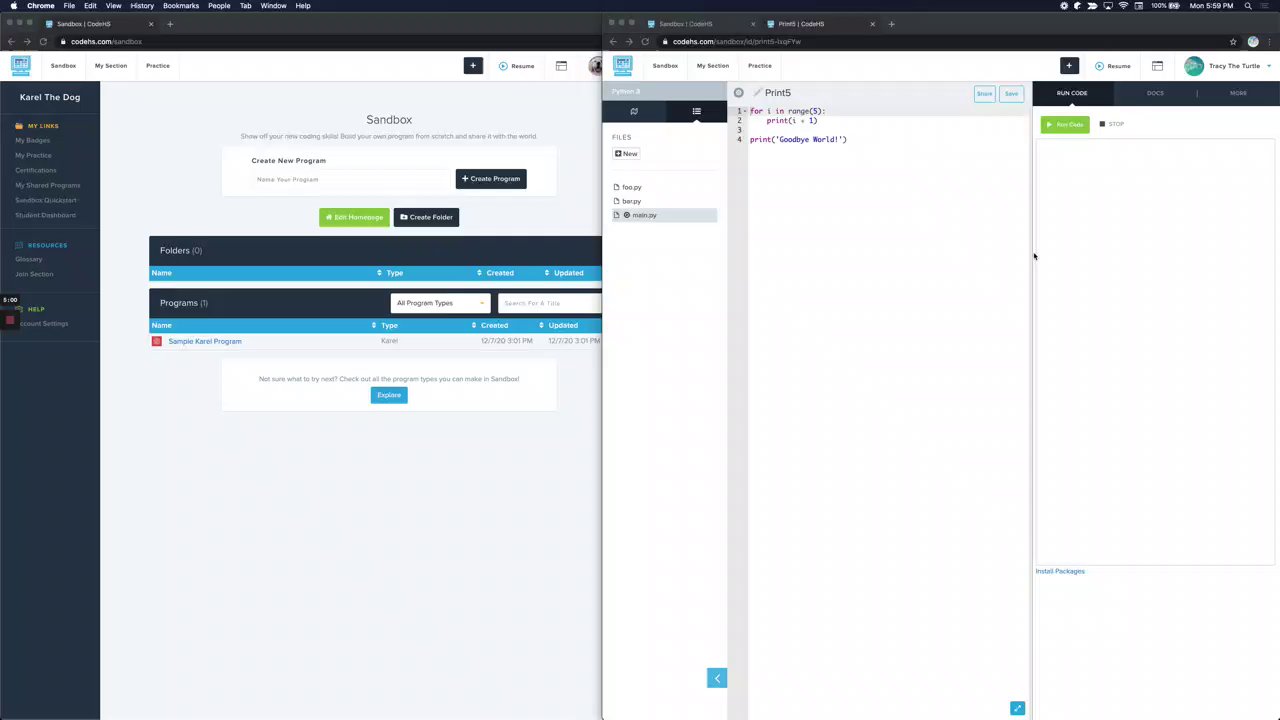Image resolution: width=1280 pixels, height=720 pixels.
Task: Click bookmark star in right window address bar
Action: click(x=1233, y=42)
